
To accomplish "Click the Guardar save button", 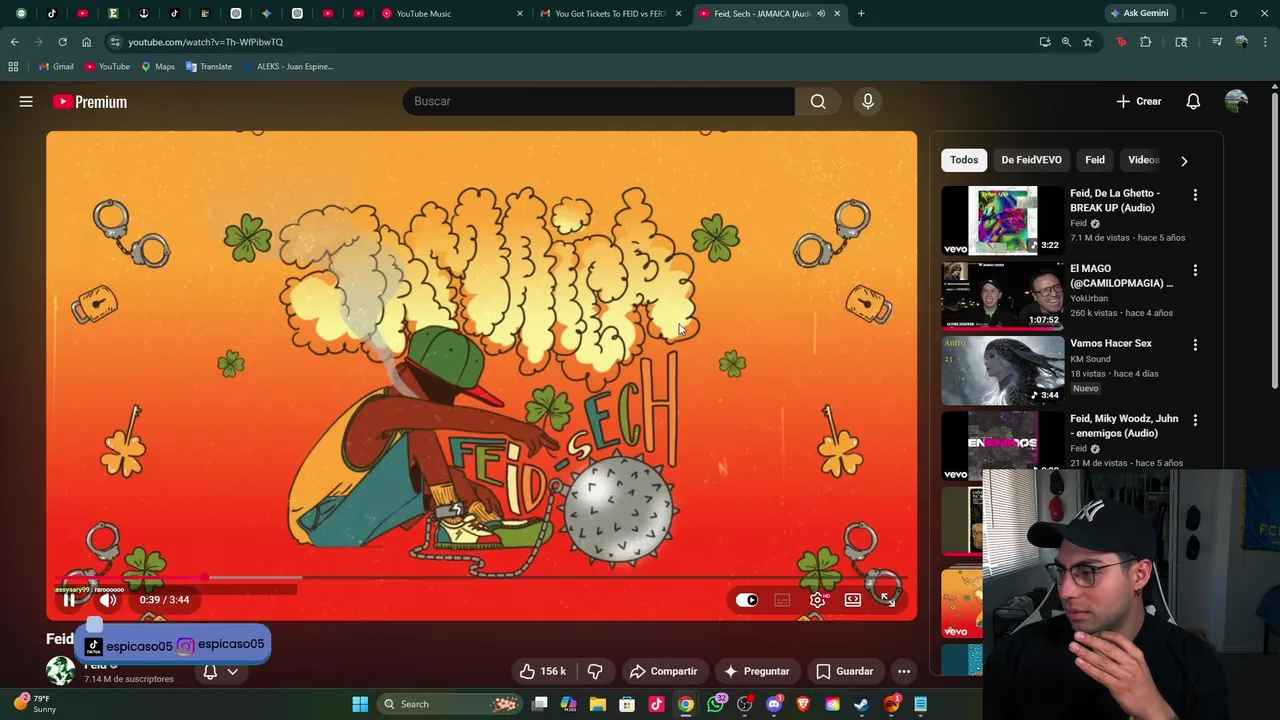I will tap(845, 671).
